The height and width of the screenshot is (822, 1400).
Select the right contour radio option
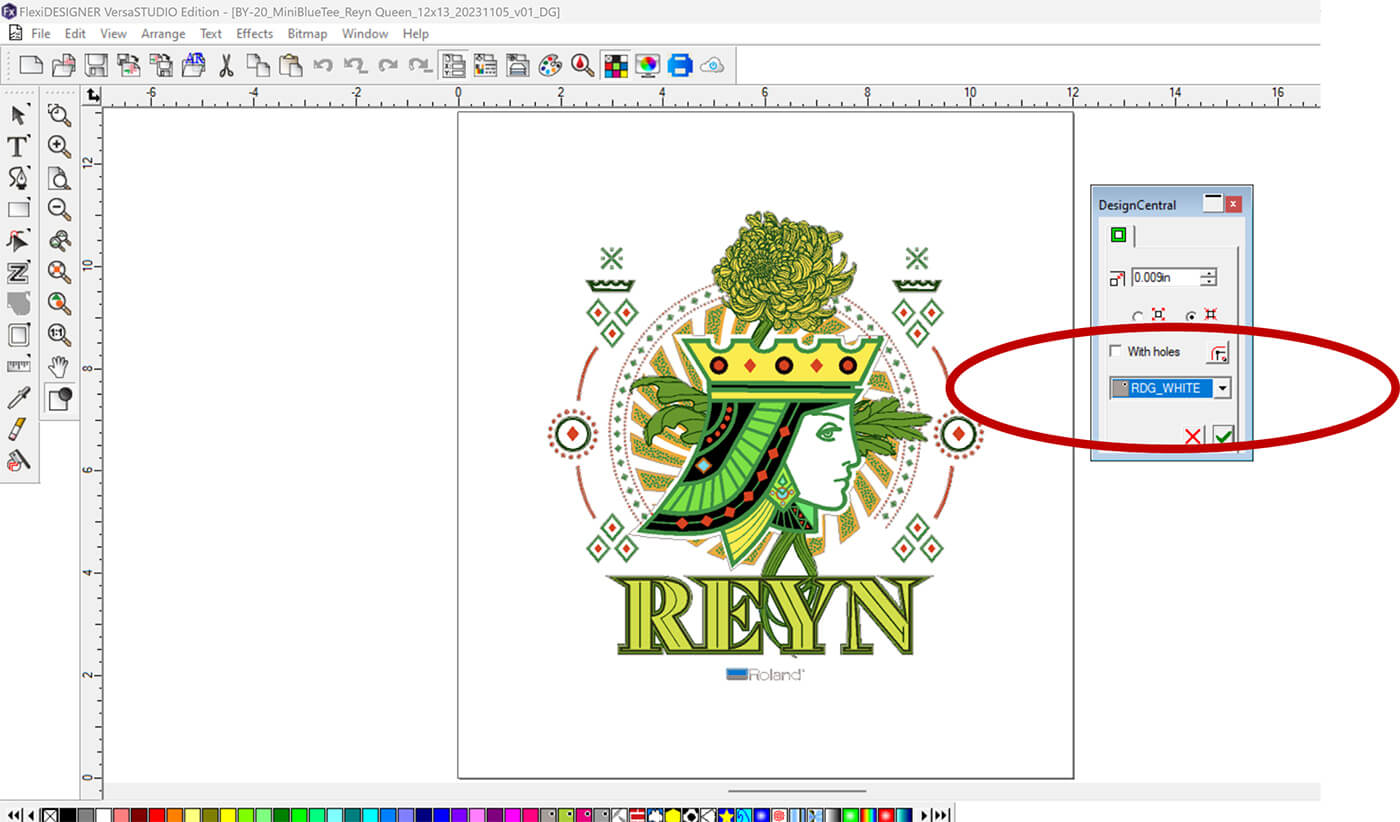point(1191,315)
